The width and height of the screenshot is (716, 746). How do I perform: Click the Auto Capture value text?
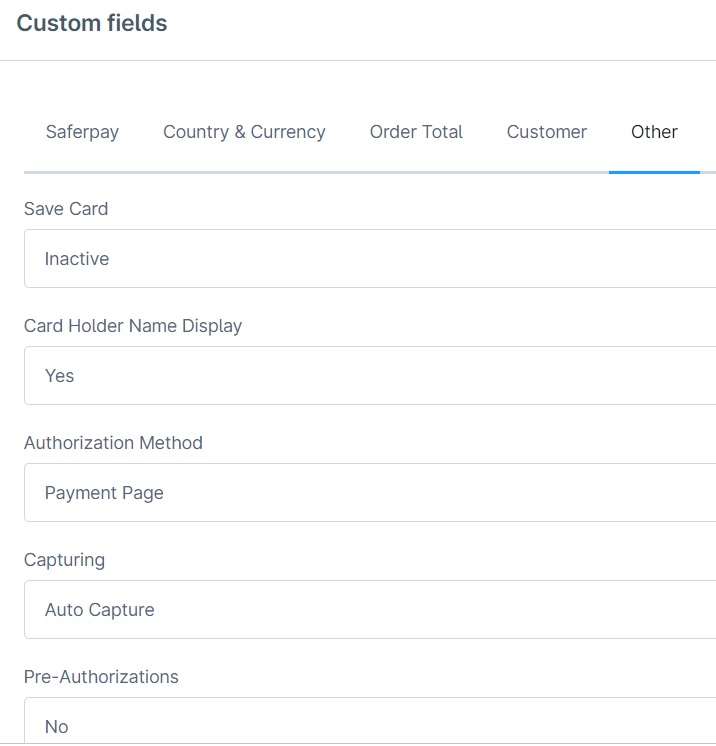click(x=100, y=610)
